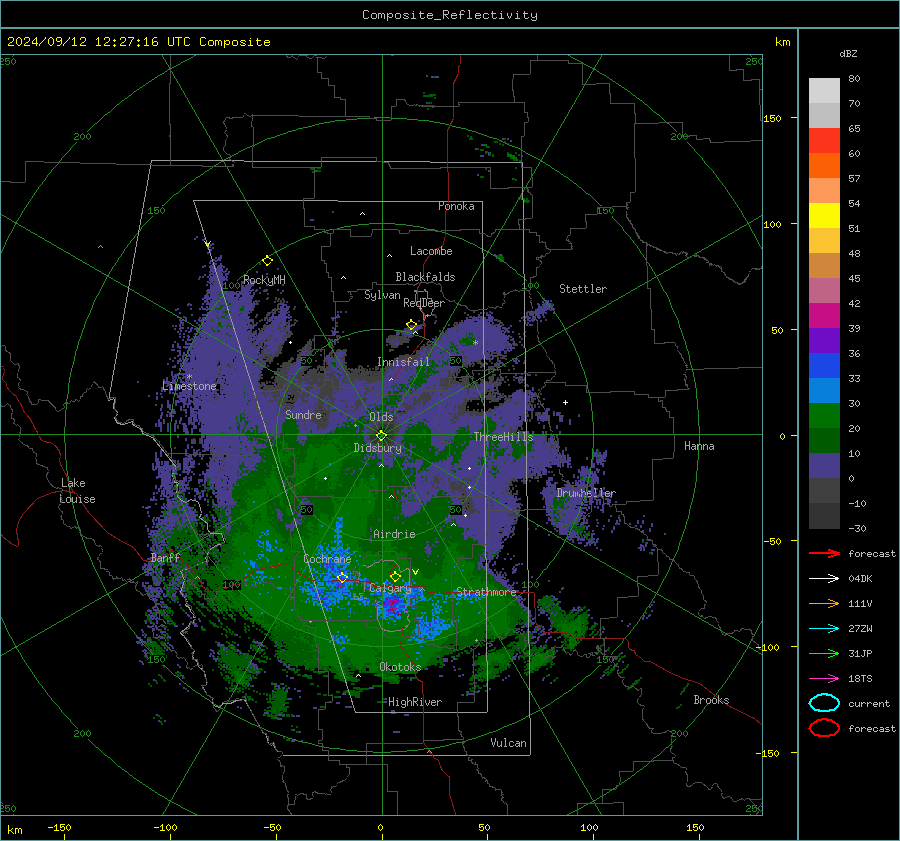
Task: Click the orange 111V arrow legend icon
Action: coord(824,603)
